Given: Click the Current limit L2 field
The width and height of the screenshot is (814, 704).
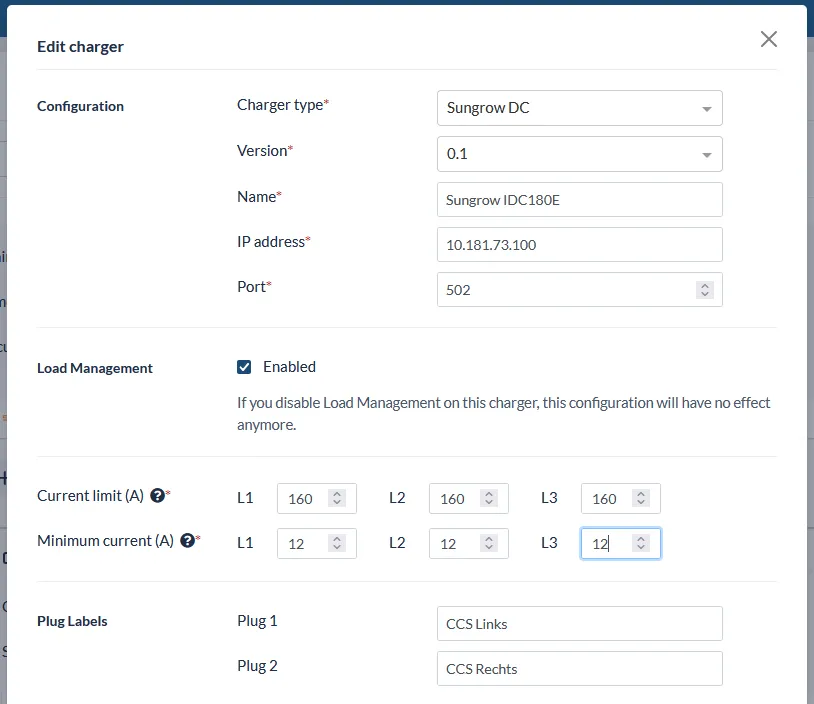Looking at the screenshot, I should [x=469, y=498].
